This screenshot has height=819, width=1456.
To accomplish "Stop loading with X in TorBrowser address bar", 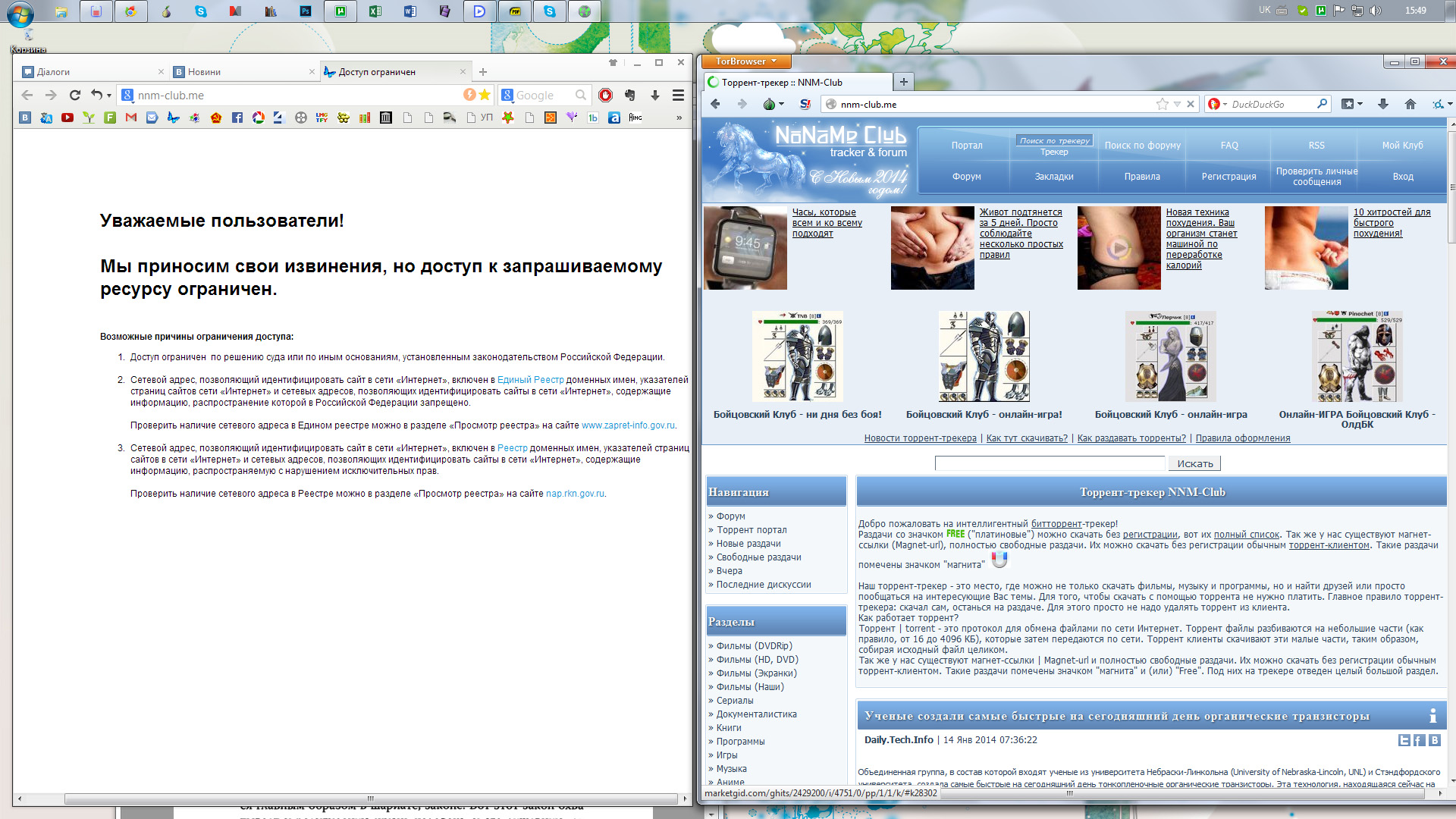I will click(x=1191, y=105).
